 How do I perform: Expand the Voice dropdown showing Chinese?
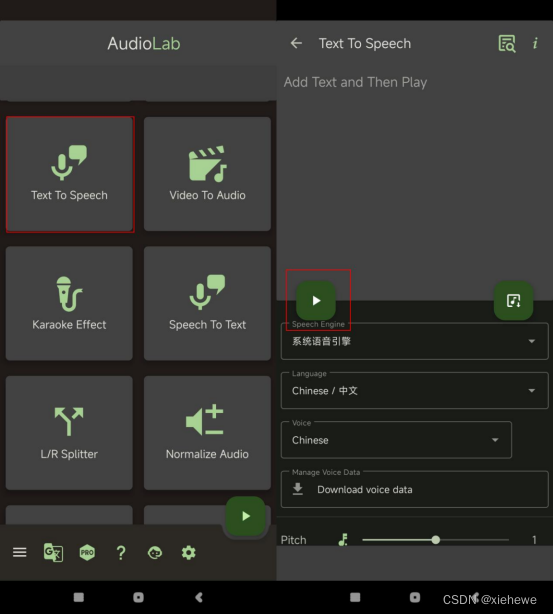click(x=396, y=440)
